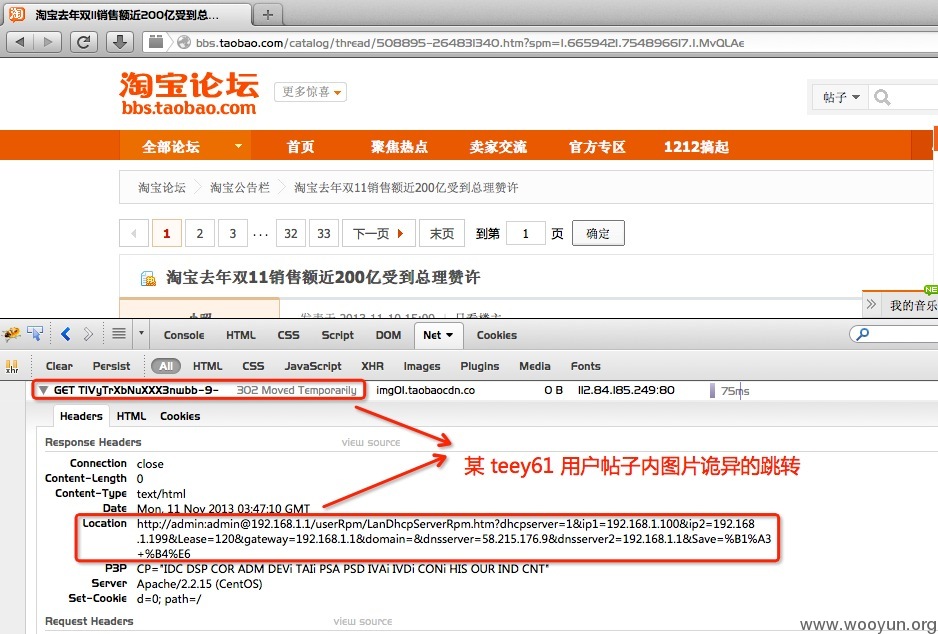Image resolution: width=938 pixels, height=634 pixels.
Task: Open downloads with the down-arrow button
Action: point(120,42)
